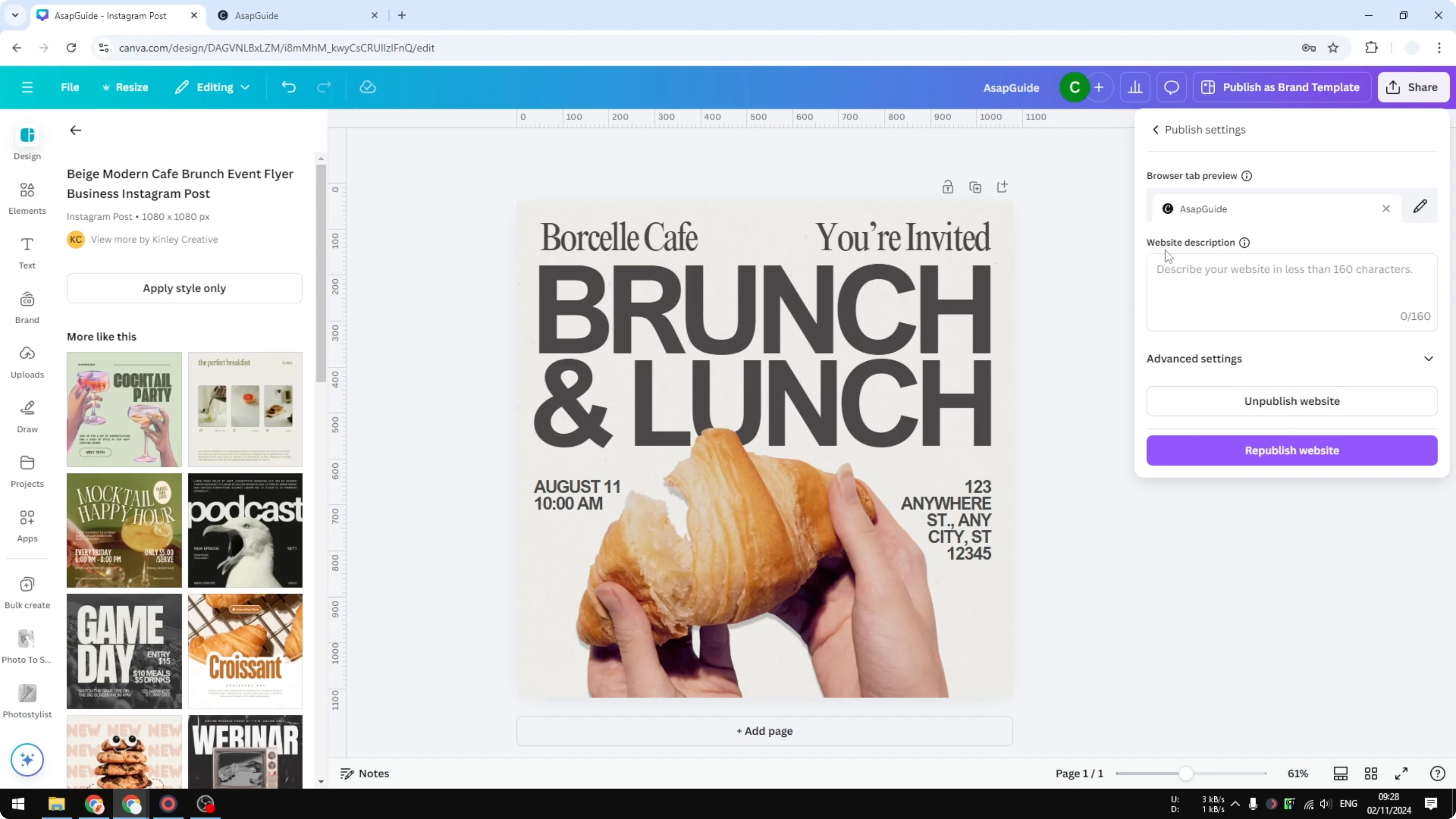
Task: Toggle the Notes panel
Action: coord(364,773)
